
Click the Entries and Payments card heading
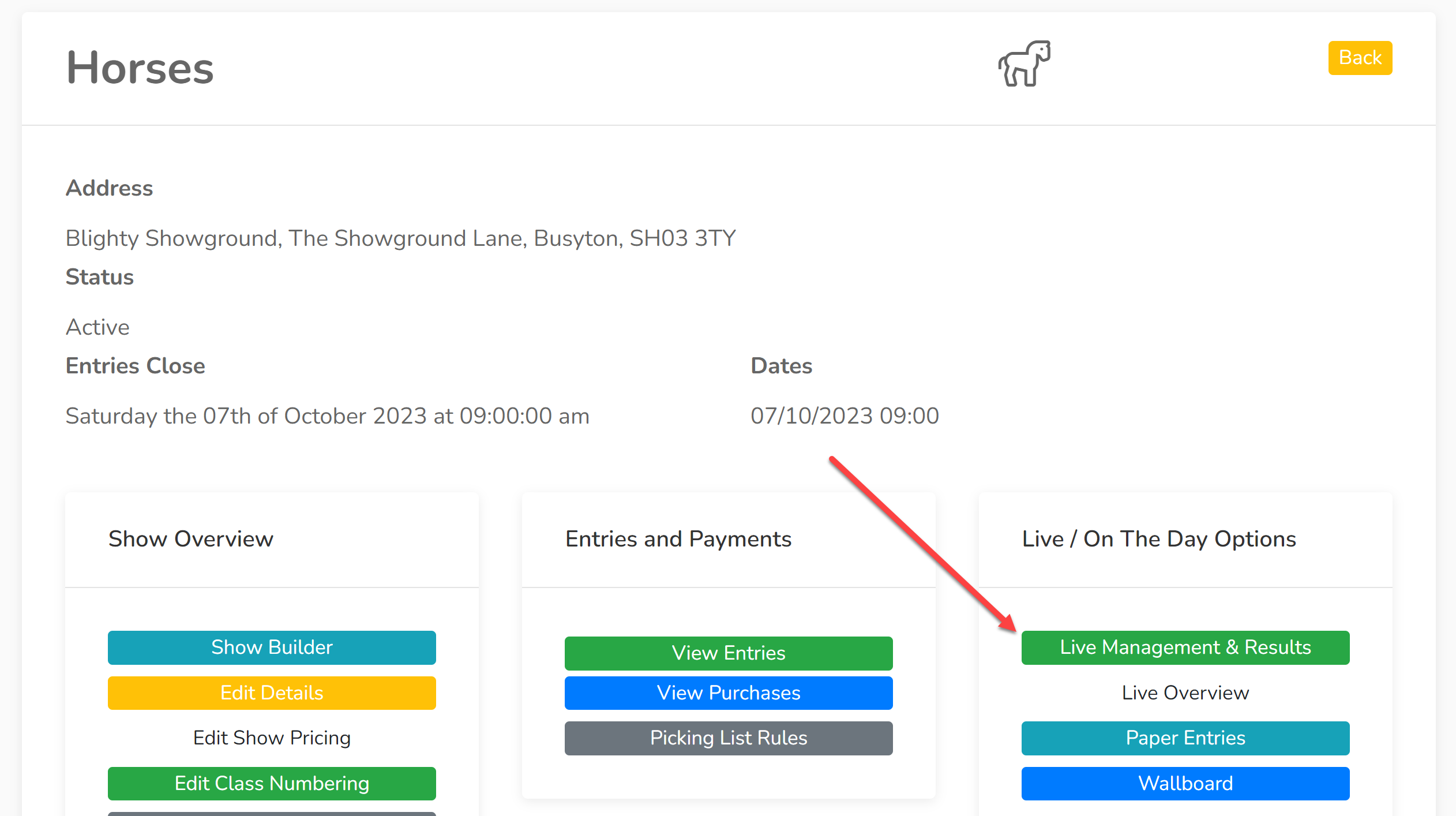click(678, 539)
